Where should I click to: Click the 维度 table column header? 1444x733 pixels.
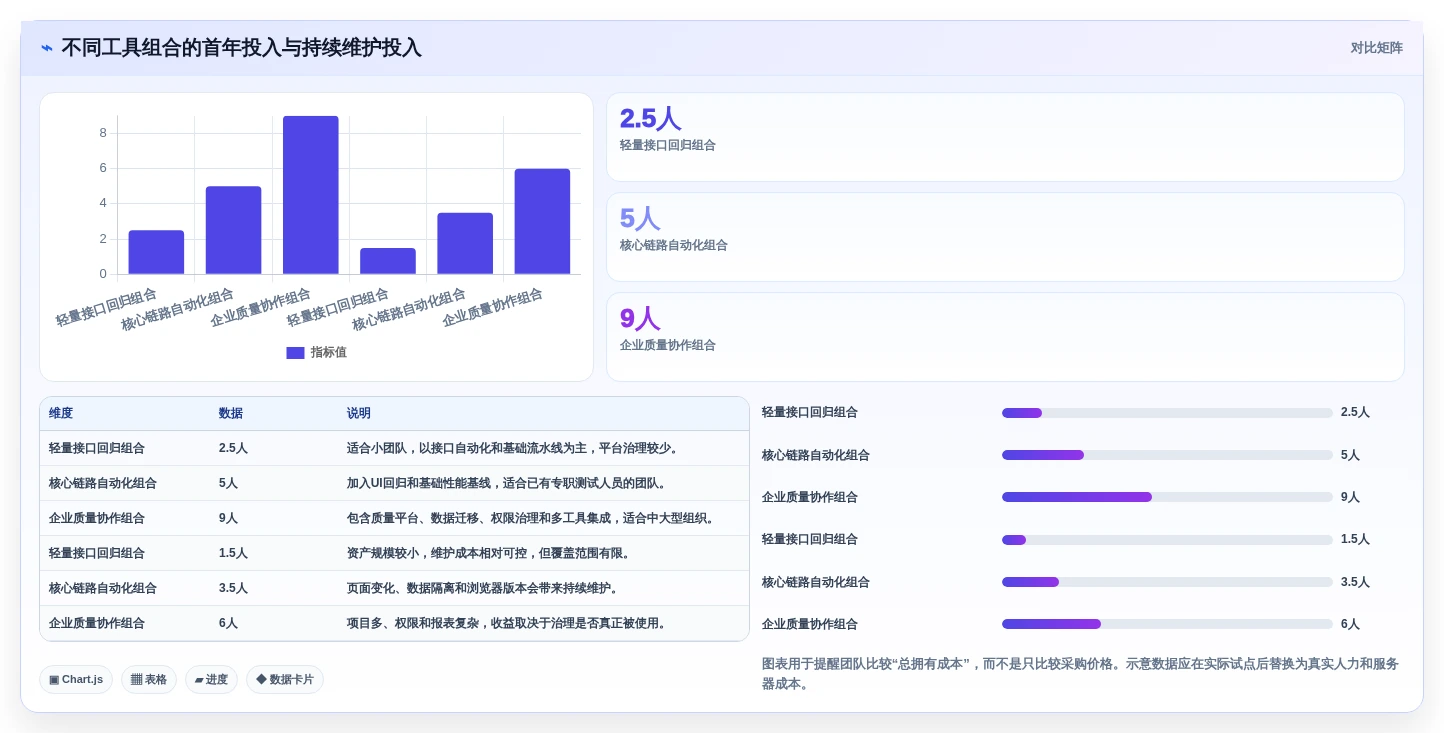61,414
